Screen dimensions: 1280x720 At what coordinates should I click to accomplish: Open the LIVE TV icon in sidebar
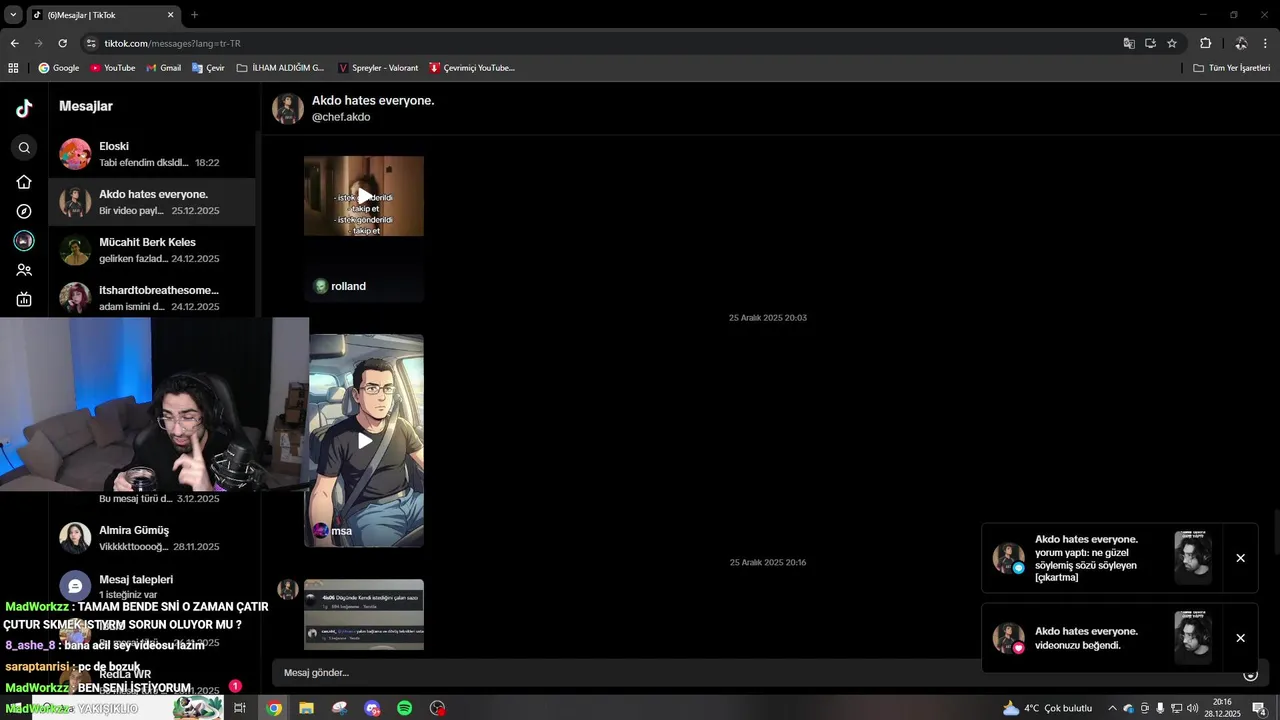pyautogui.click(x=24, y=299)
